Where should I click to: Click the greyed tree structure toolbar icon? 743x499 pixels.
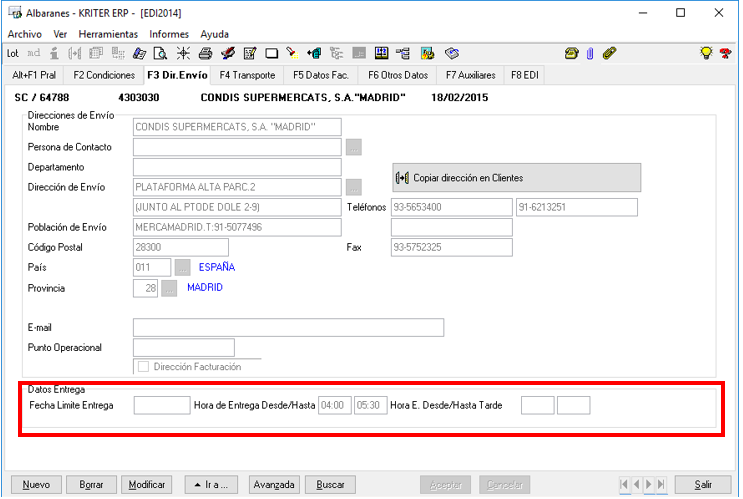click(336, 54)
